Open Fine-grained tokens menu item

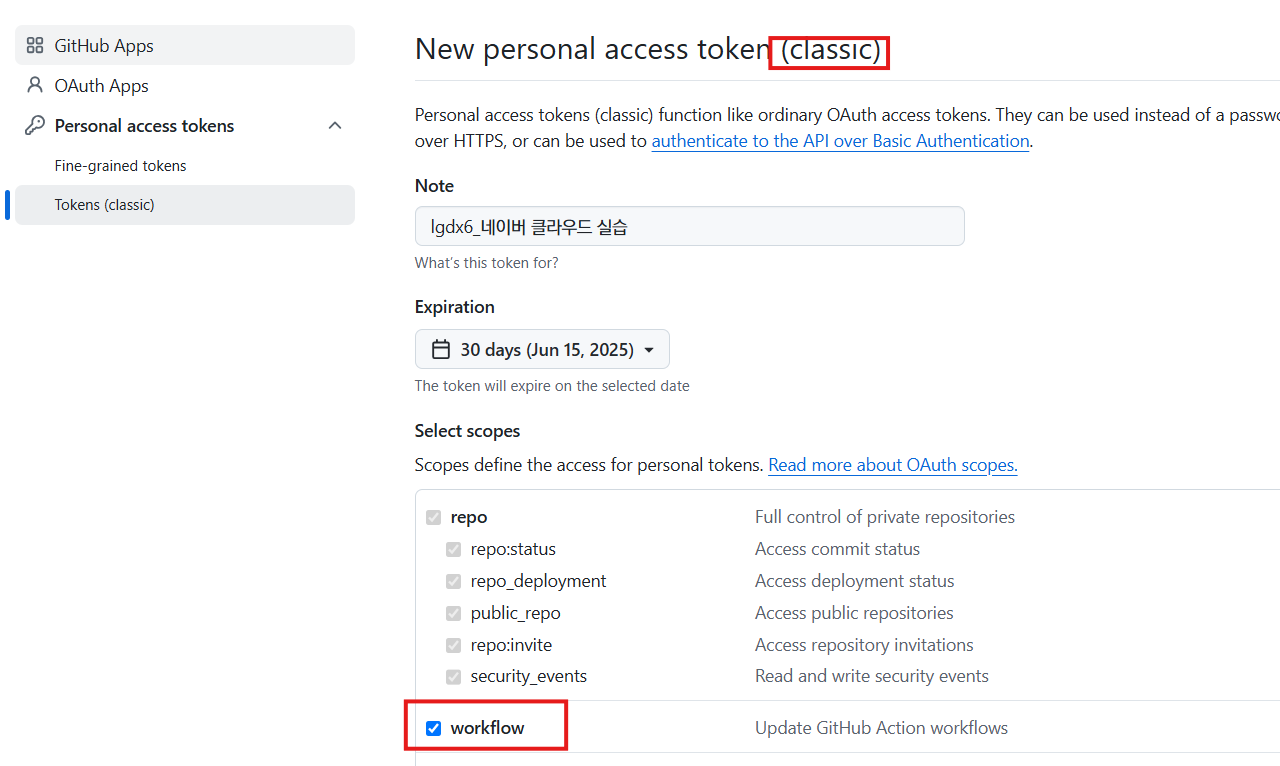pyautogui.click(x=120, y=165)
